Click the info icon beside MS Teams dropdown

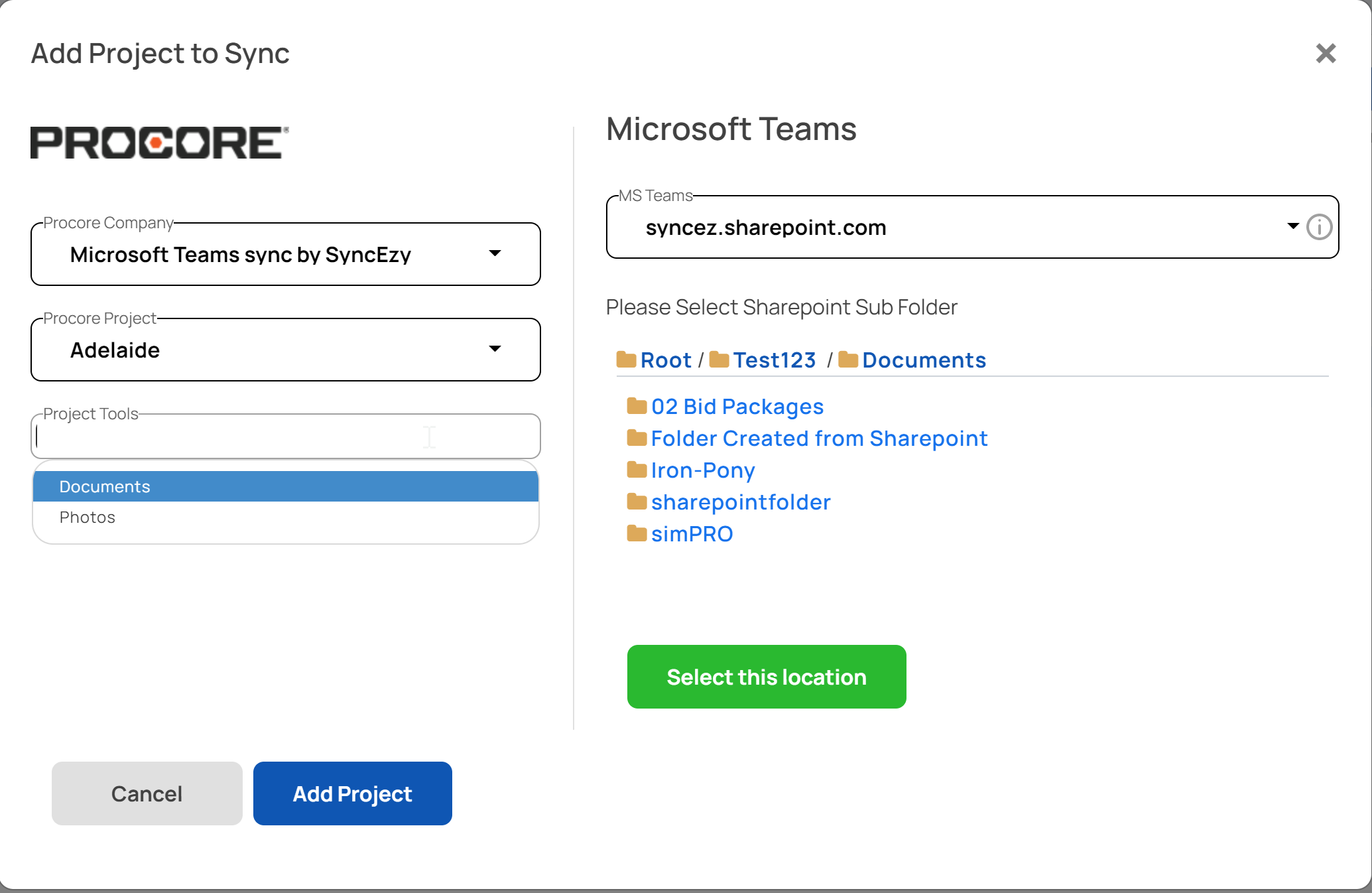(1319, 227)
